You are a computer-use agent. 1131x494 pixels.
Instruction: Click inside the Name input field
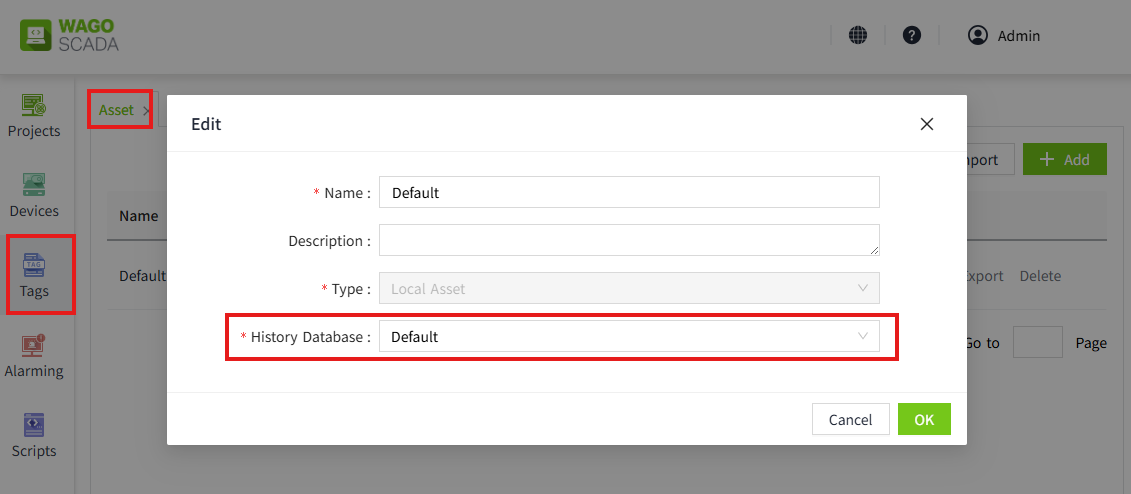click(629, 192)
